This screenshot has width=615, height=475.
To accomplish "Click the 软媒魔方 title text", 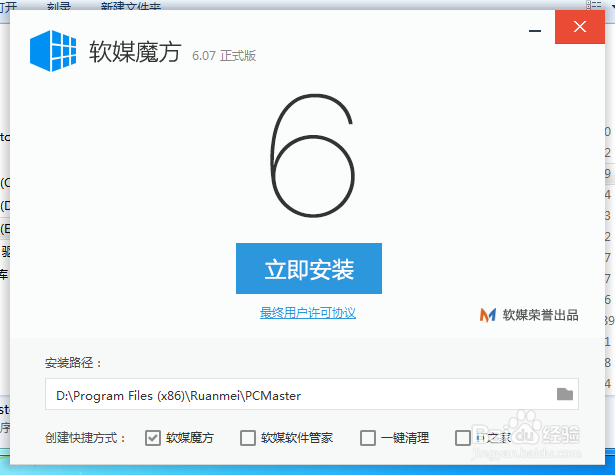I will coord(135,52).
